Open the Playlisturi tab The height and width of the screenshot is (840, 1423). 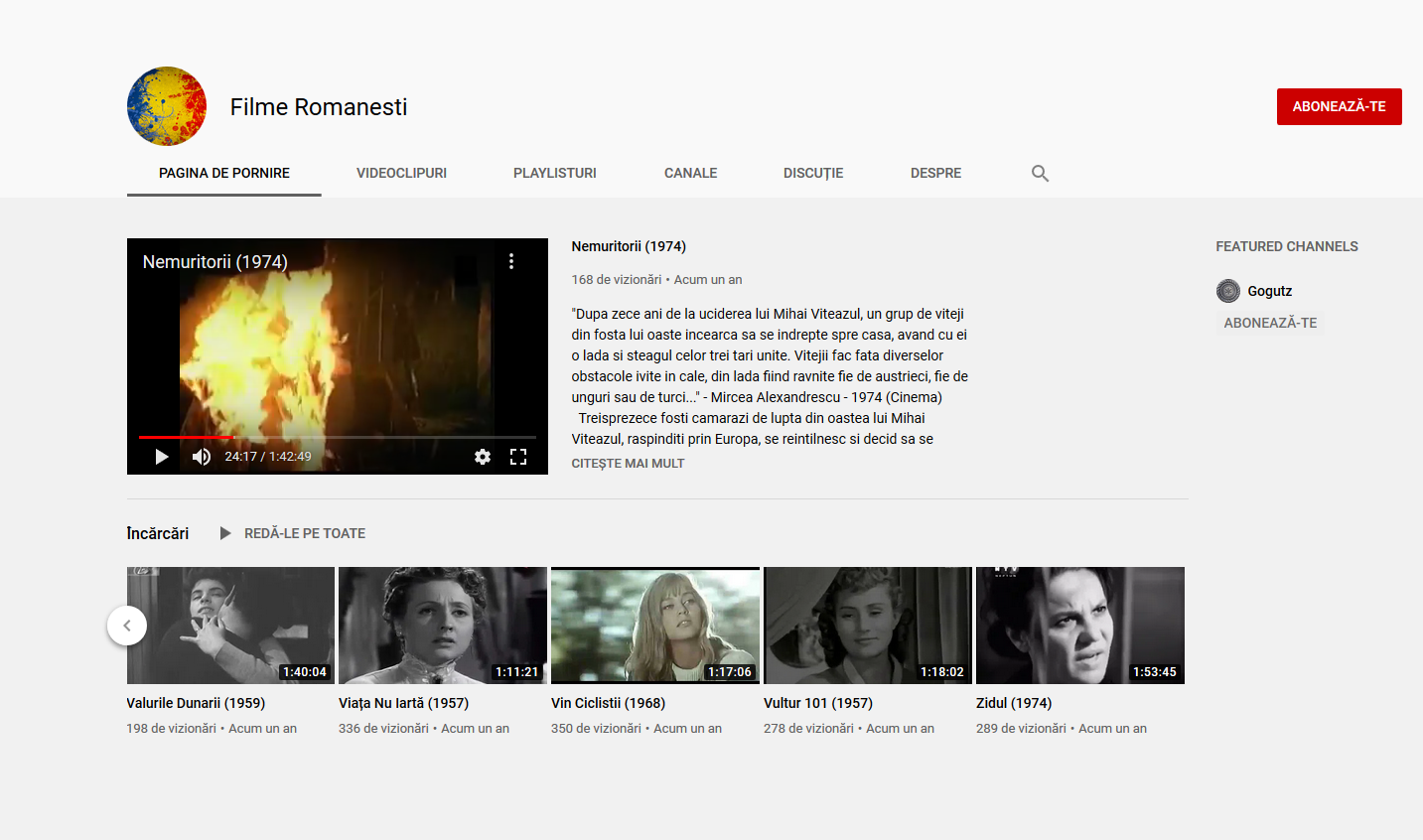(555, 173)
